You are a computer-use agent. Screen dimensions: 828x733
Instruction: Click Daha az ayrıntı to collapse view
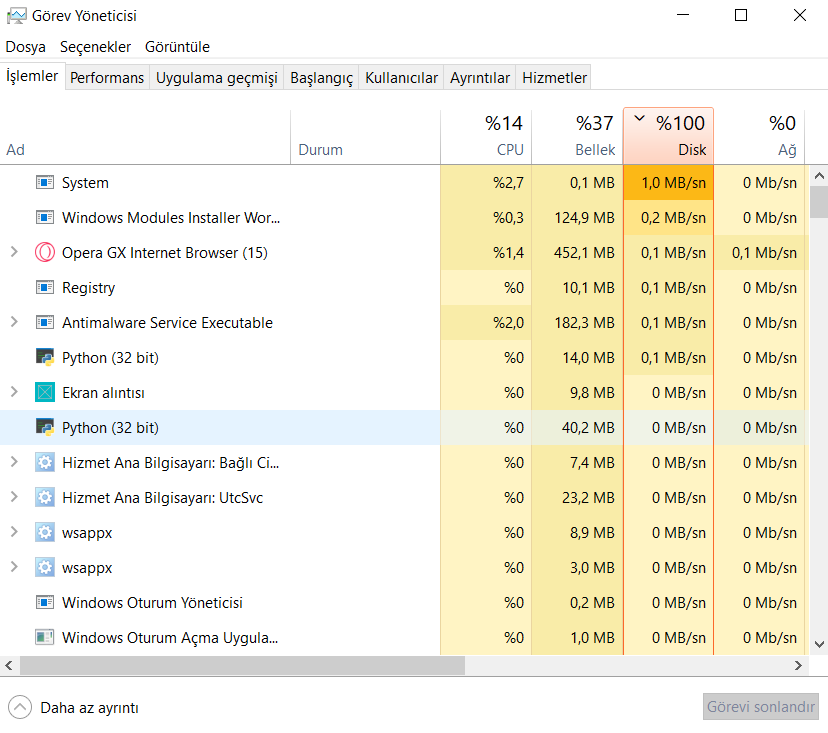point(89,708)
